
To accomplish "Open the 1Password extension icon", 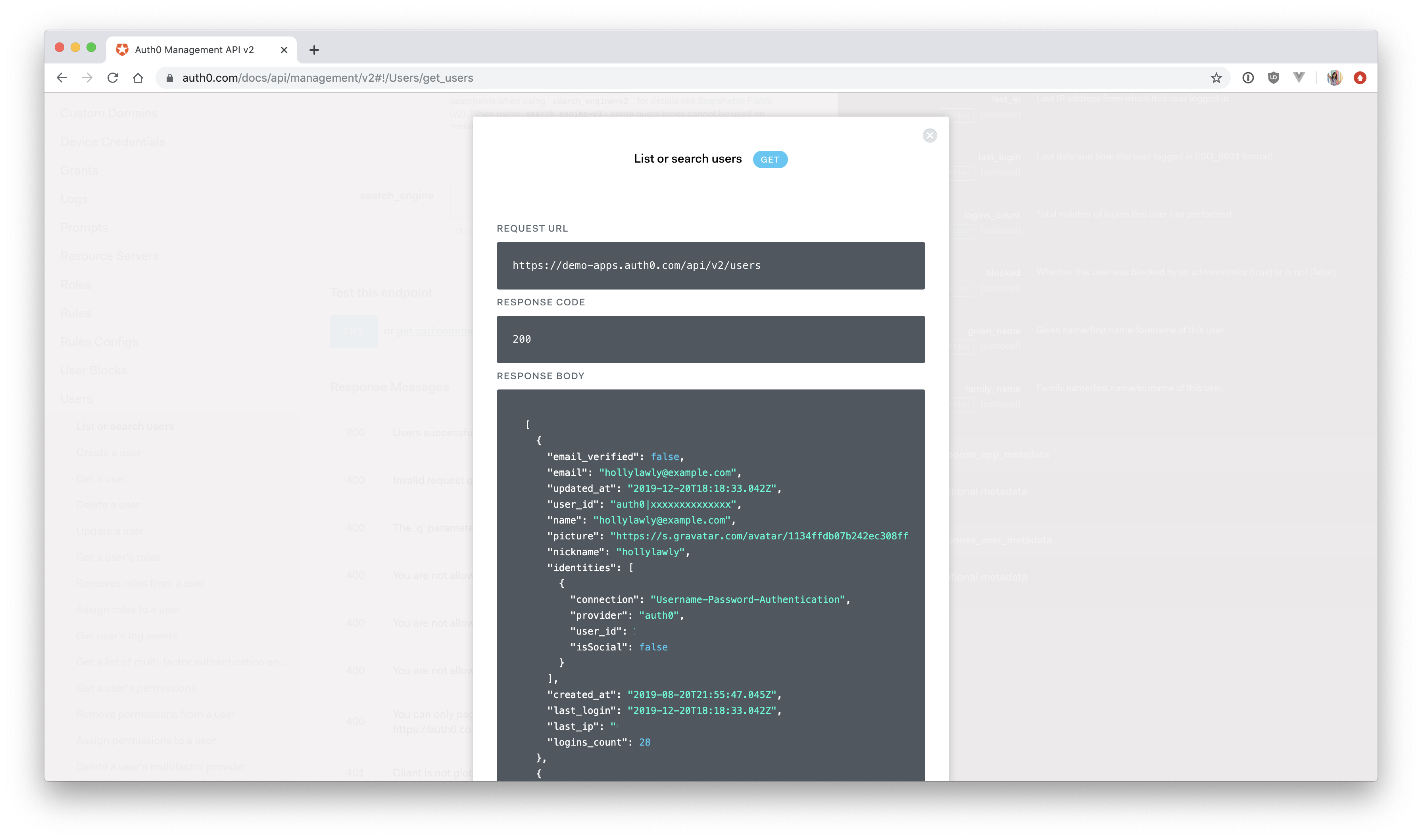I will [1248, 78].
